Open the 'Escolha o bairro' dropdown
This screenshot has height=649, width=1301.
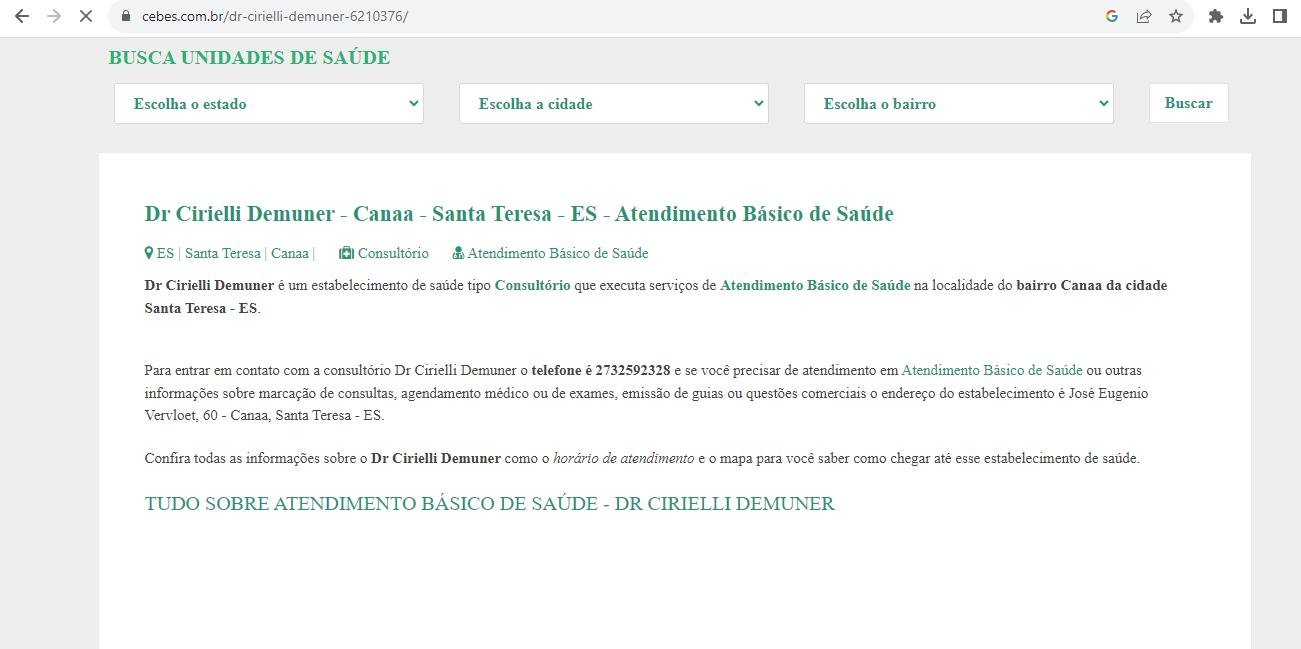click(x=959, y=104)
